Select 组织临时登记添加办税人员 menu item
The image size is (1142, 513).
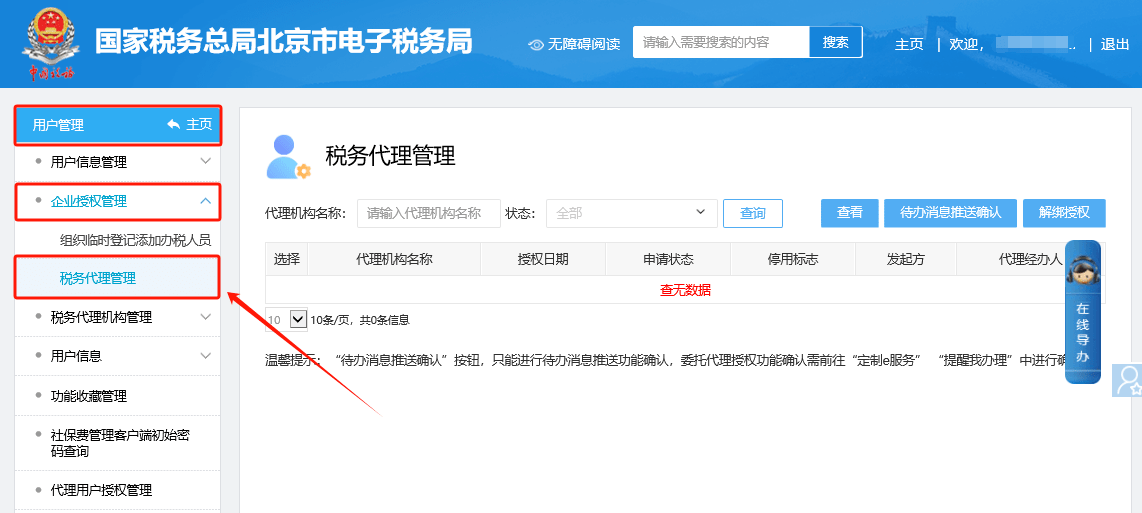tap(135, 241)
